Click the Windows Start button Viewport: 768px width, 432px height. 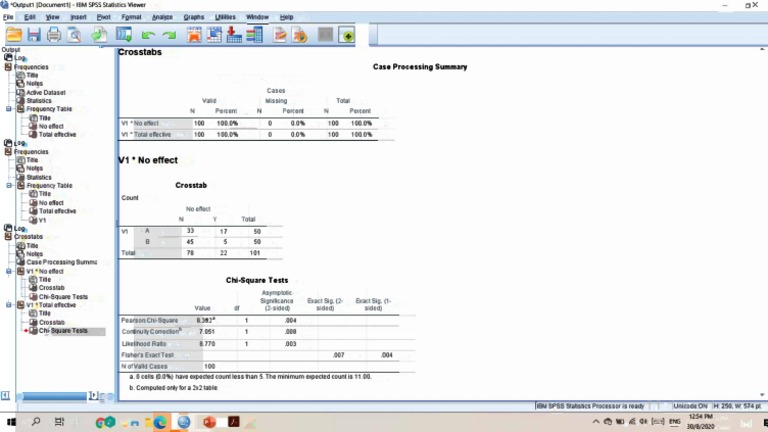[11, 422]
